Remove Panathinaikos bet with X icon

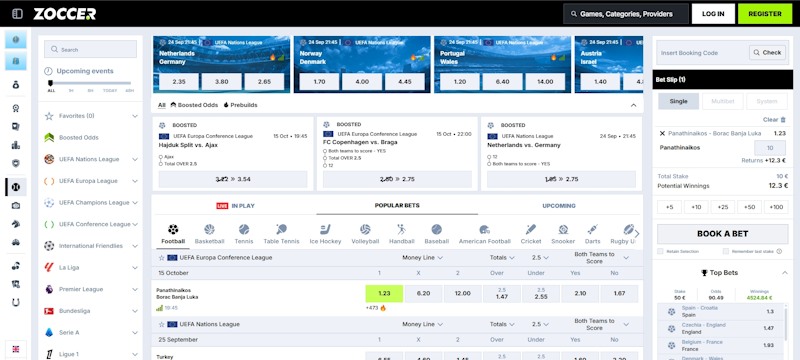coord(662,133)
